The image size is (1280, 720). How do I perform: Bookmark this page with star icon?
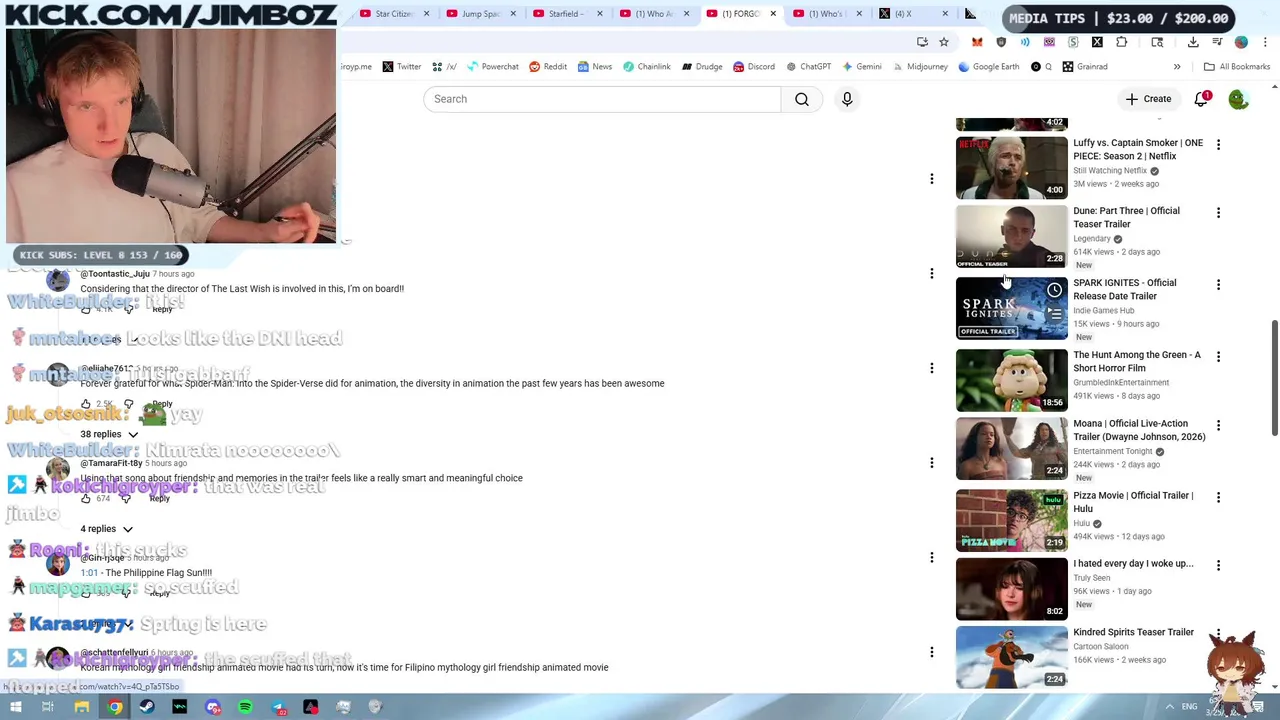click(943, 42)
